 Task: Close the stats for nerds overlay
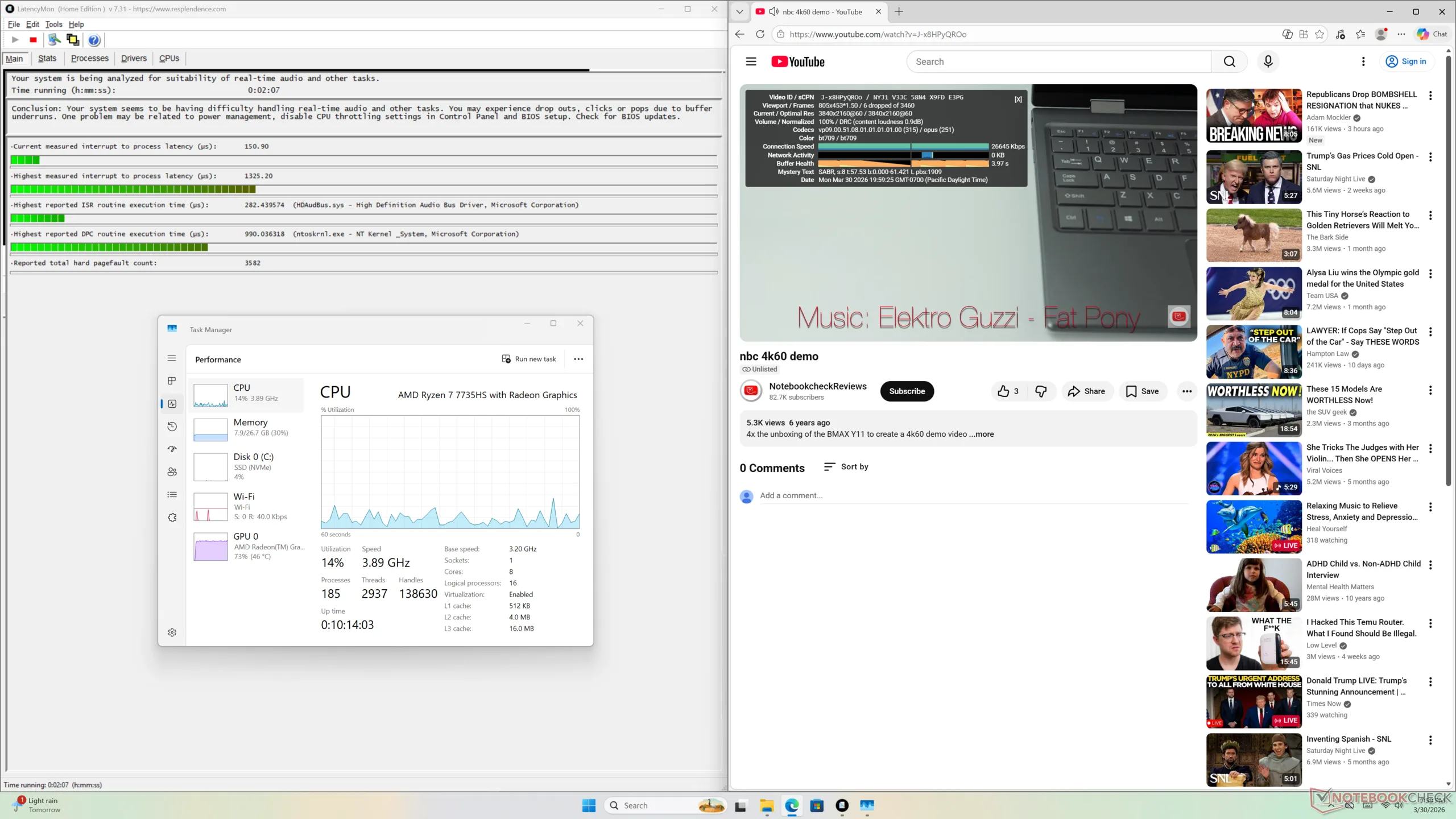click(1018, 100)
